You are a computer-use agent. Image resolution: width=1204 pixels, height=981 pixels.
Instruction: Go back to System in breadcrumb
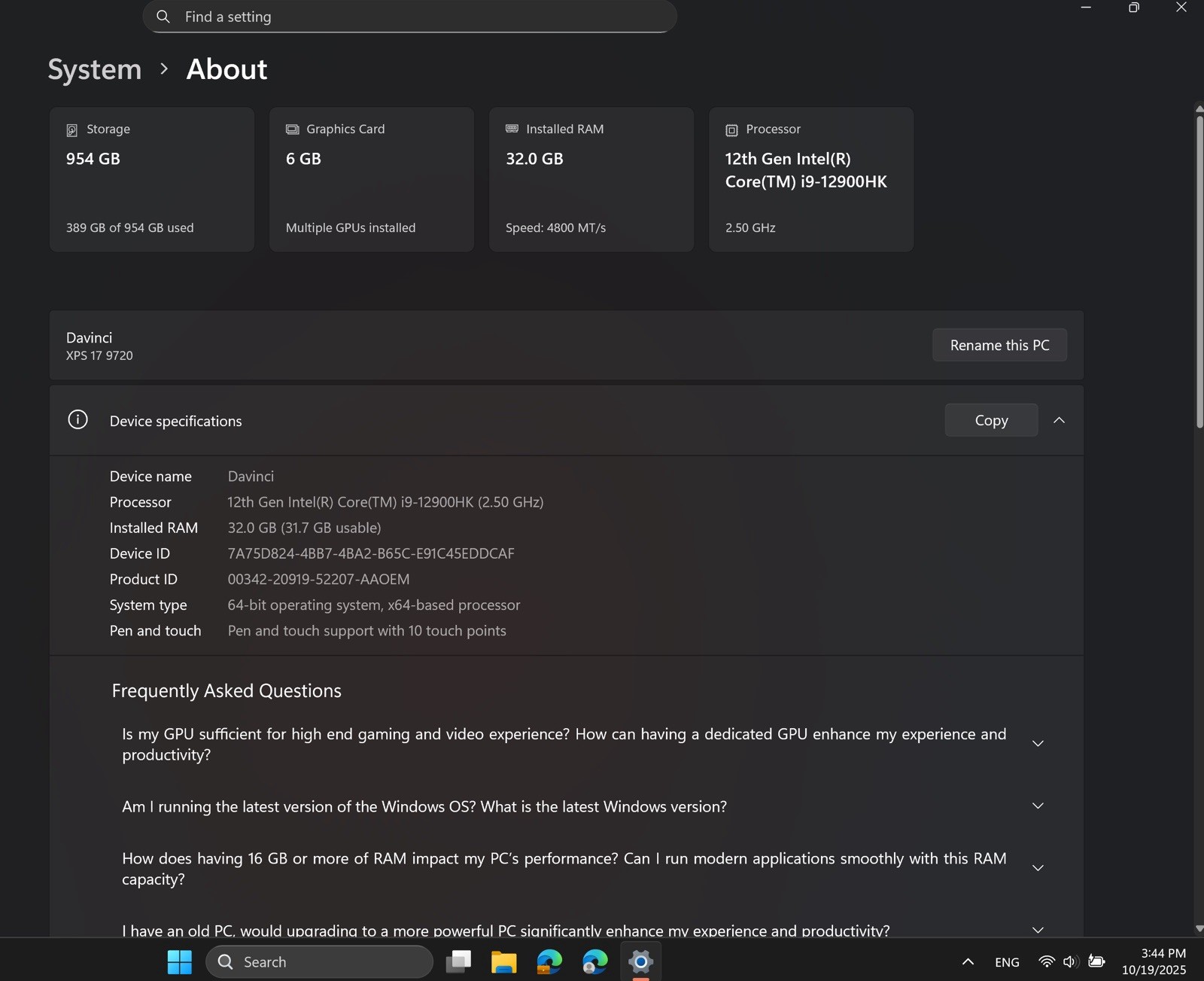(95, 69)
